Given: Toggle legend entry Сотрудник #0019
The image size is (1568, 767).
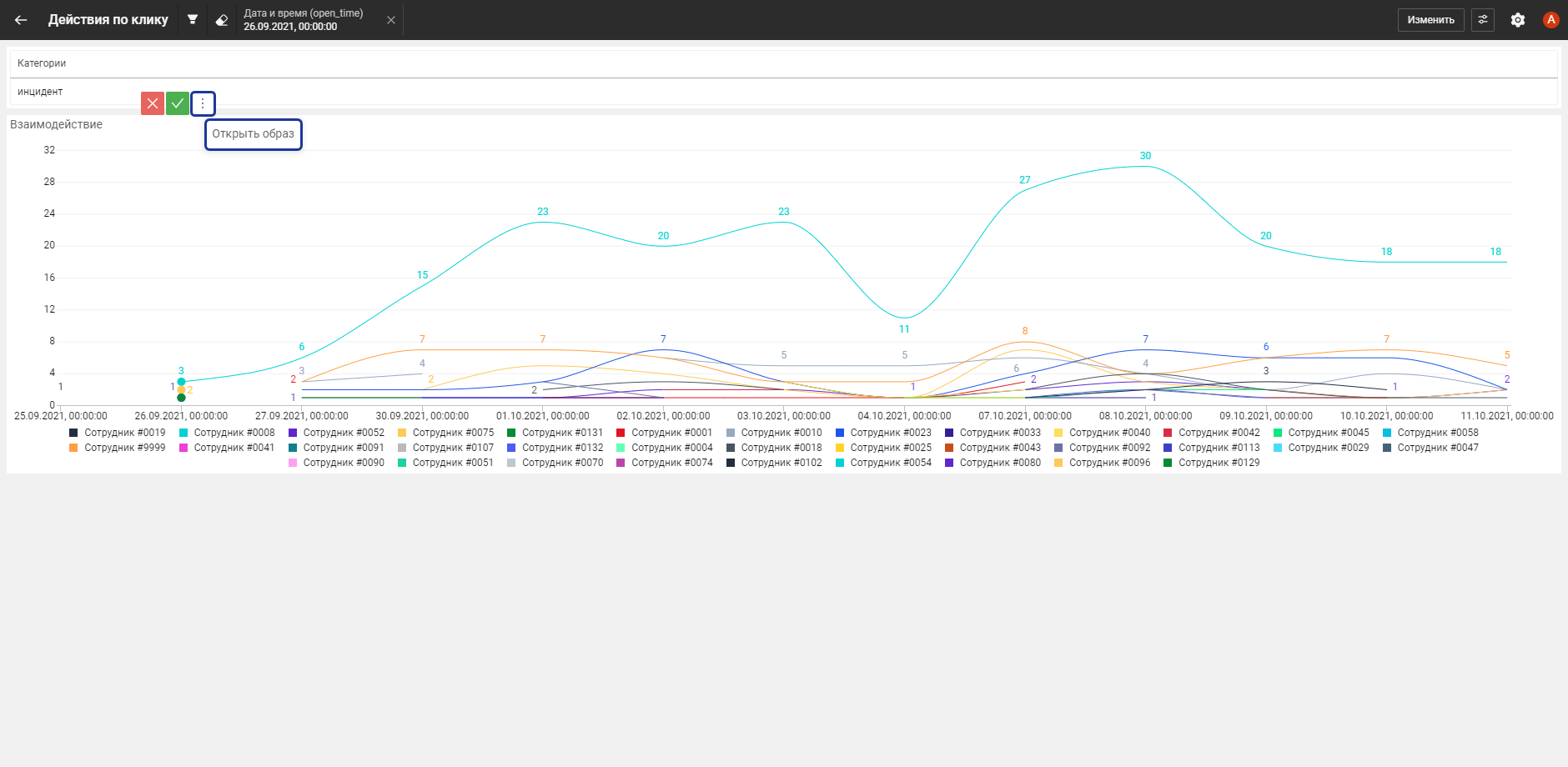Looking at the screenshot, I should [x=118, y=433].
